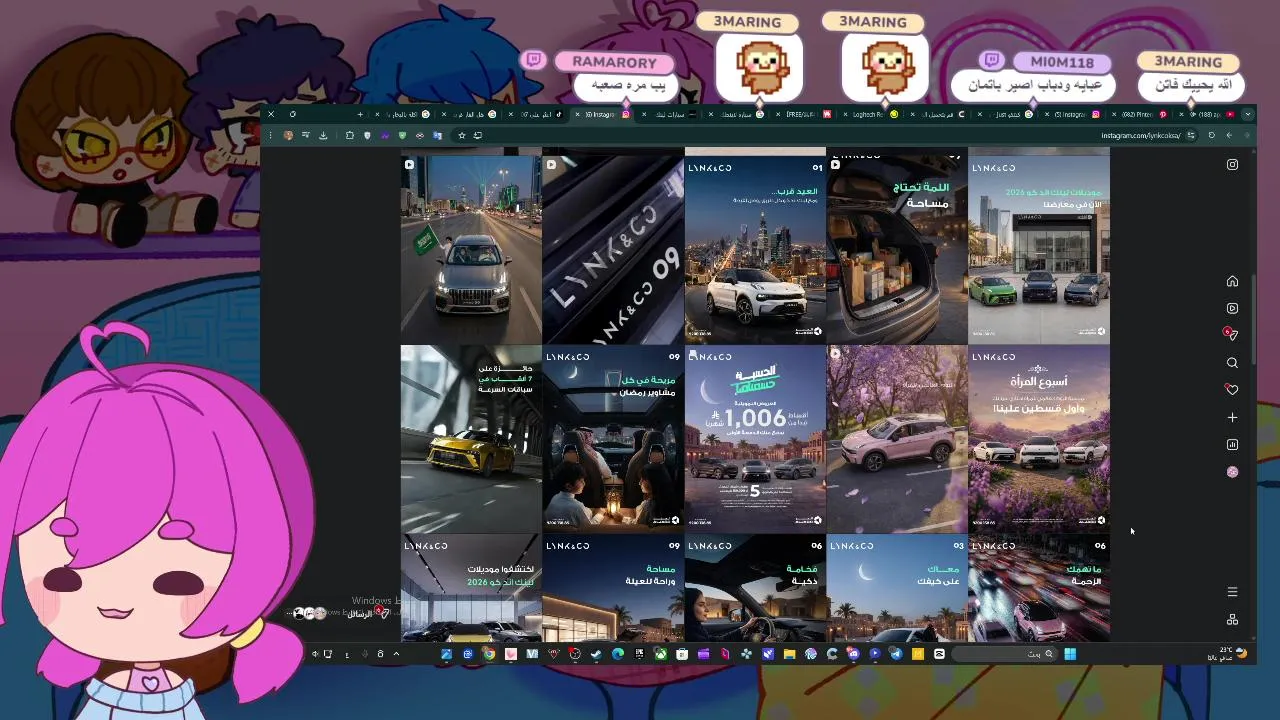
Task: Open the browser downloads icon
Action: point(323,135)
